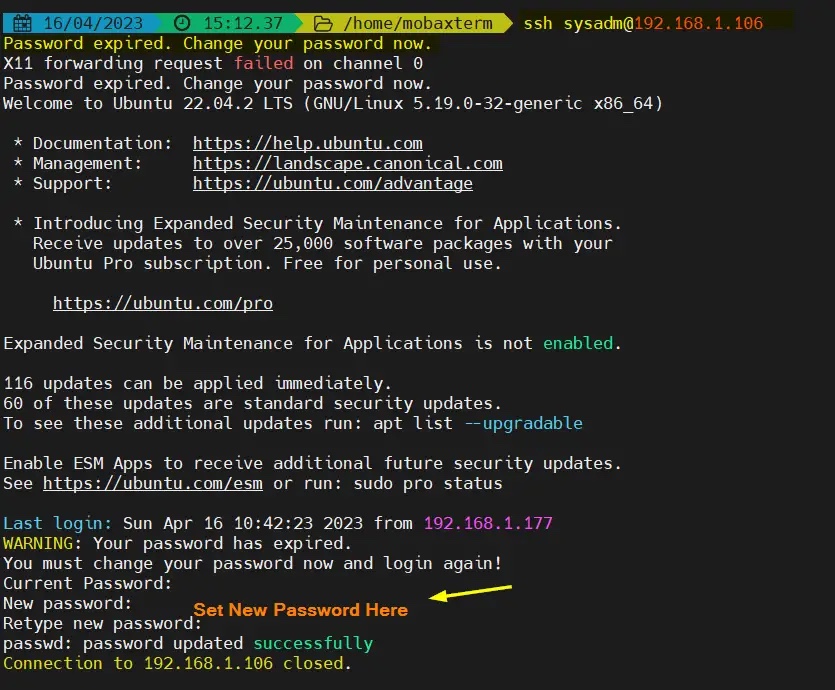
Task: Click the calendar icon in the prompt
Action: pyautogui.click(x=21, y=23)
